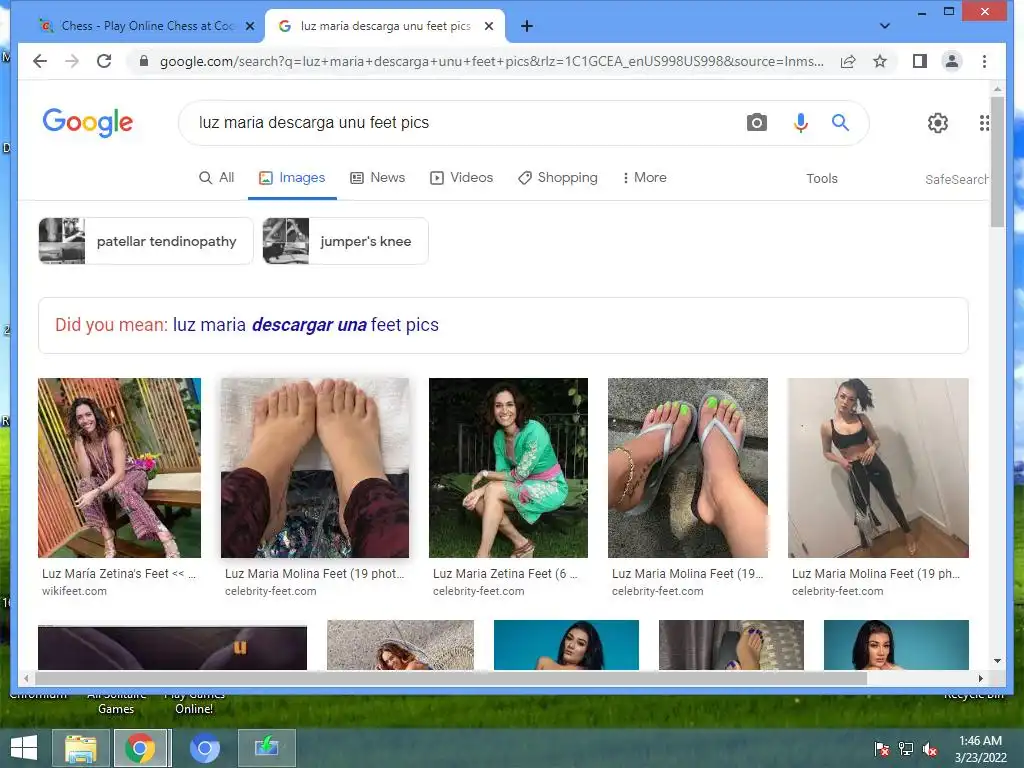This screenshot has width=1024, height=768.
Task: Start voice search with the microphone
Action: coord(801,123)
